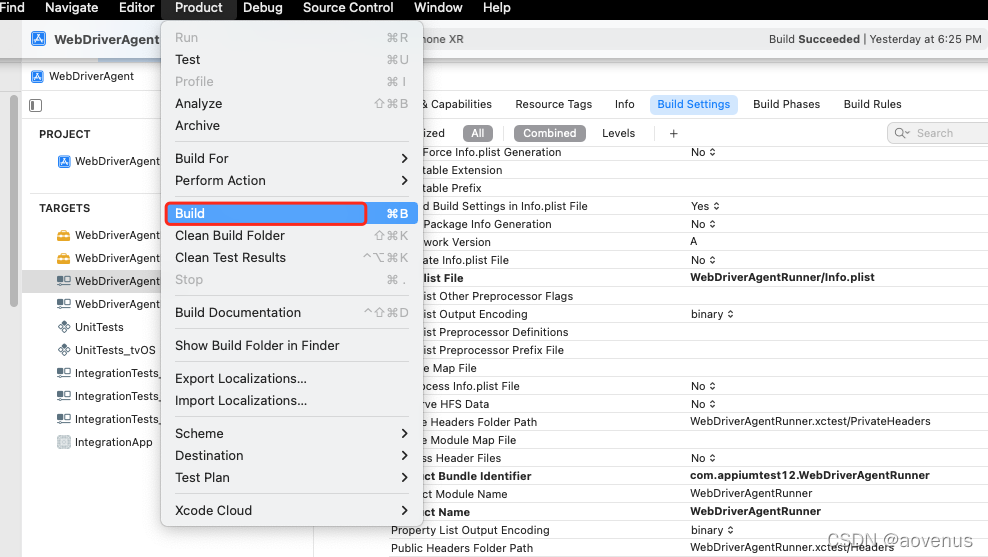
Task: Click Public Headers Folder Path row
Action: click(688, 548)
